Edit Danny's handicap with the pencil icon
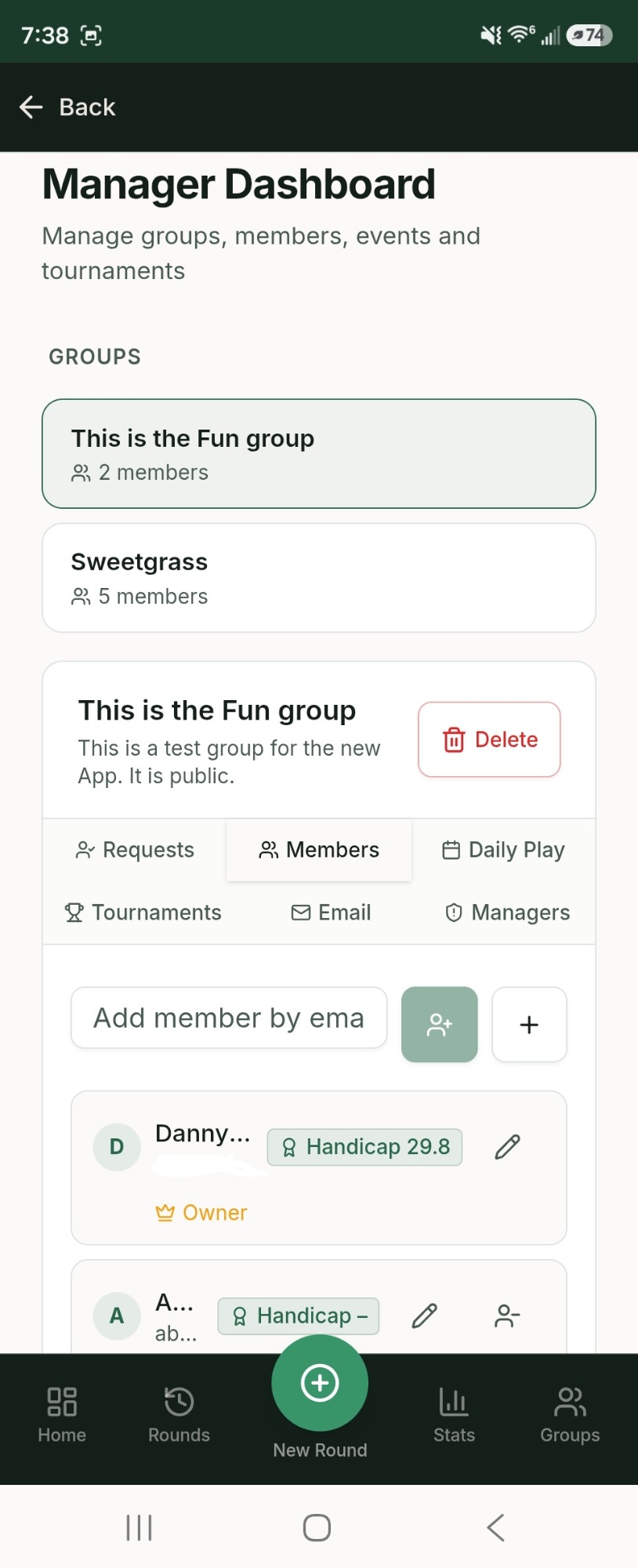 tap(507, 1147)
